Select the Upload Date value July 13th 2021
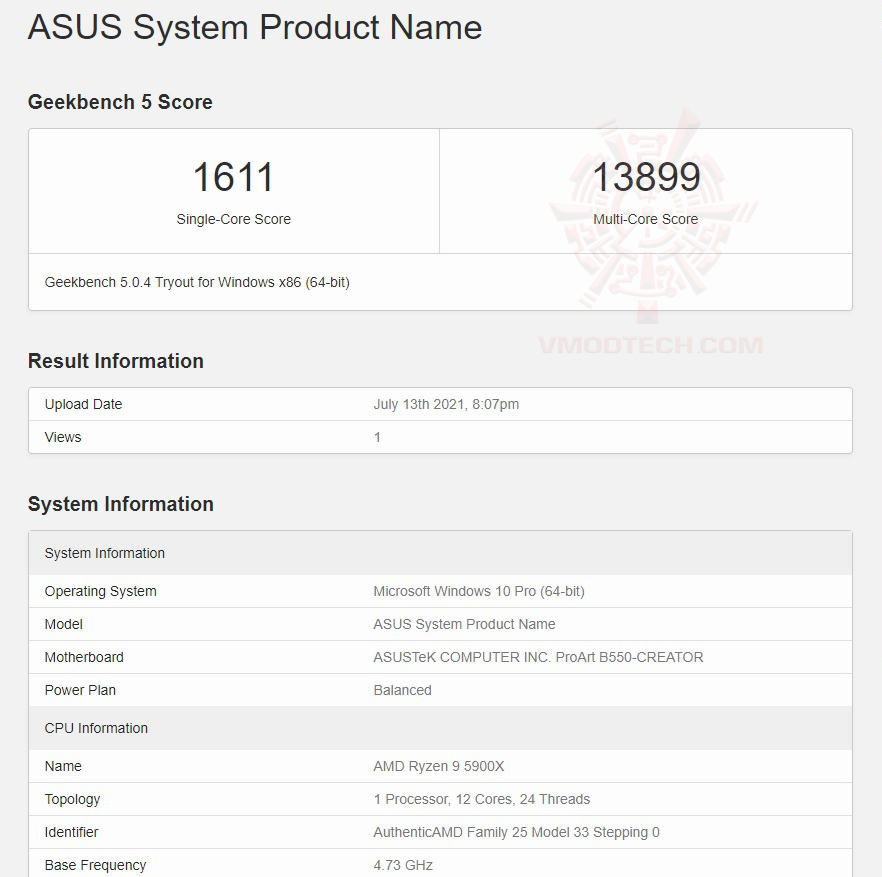 (444, 404)
